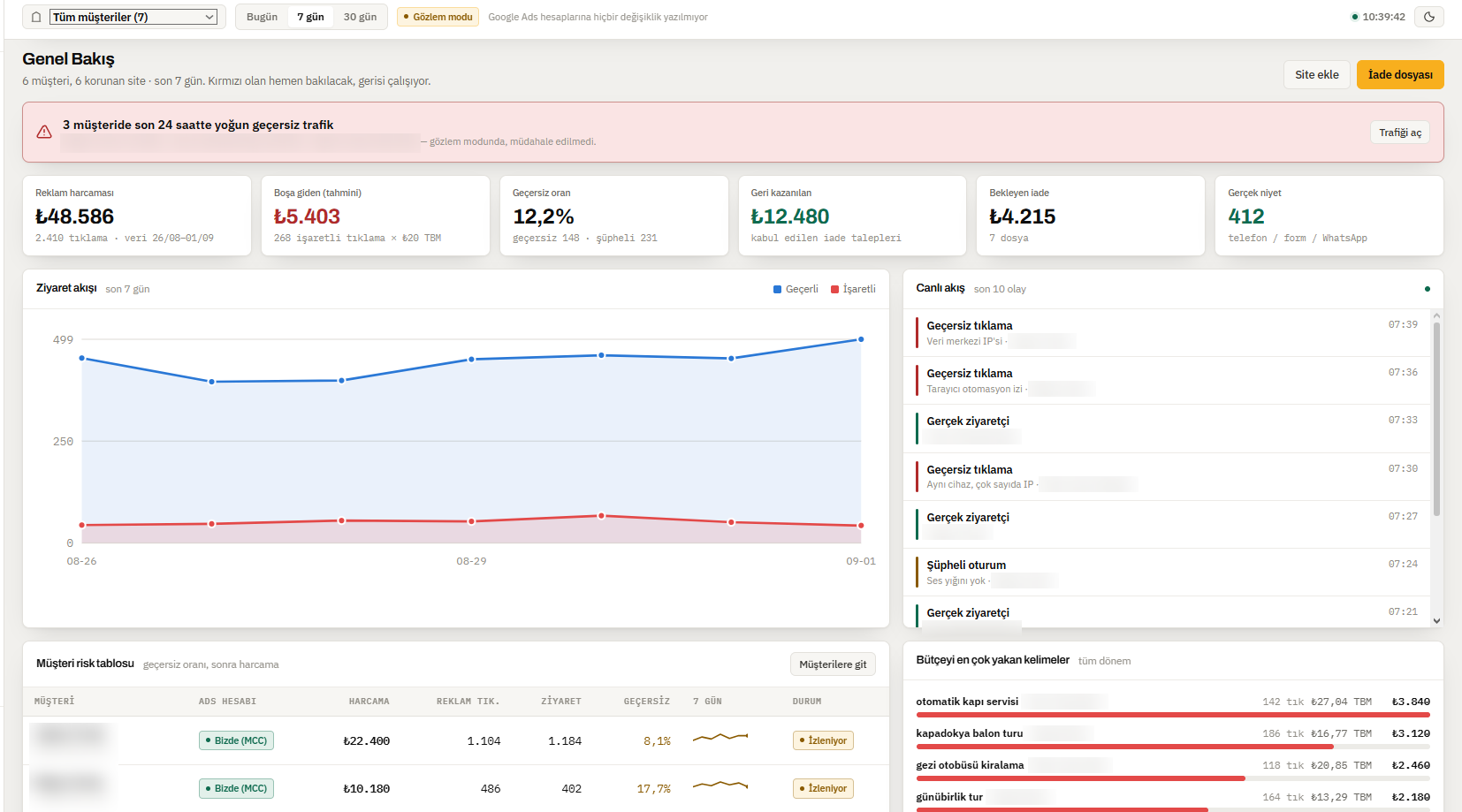Open the 07:33 Gerçek ziyaretçi event
Screen dimensions: 1462x812
point(1167,429)
